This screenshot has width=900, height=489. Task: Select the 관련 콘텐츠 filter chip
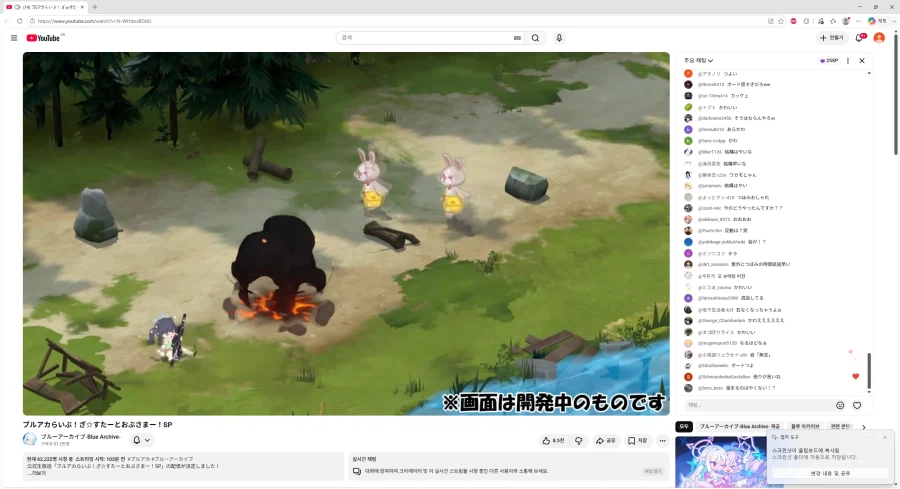842,426
